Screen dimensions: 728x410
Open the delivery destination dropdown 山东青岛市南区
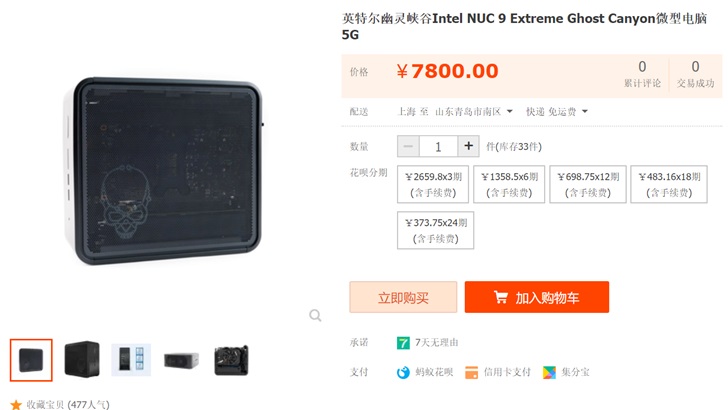pyautogui.click(x=474, y=111)
